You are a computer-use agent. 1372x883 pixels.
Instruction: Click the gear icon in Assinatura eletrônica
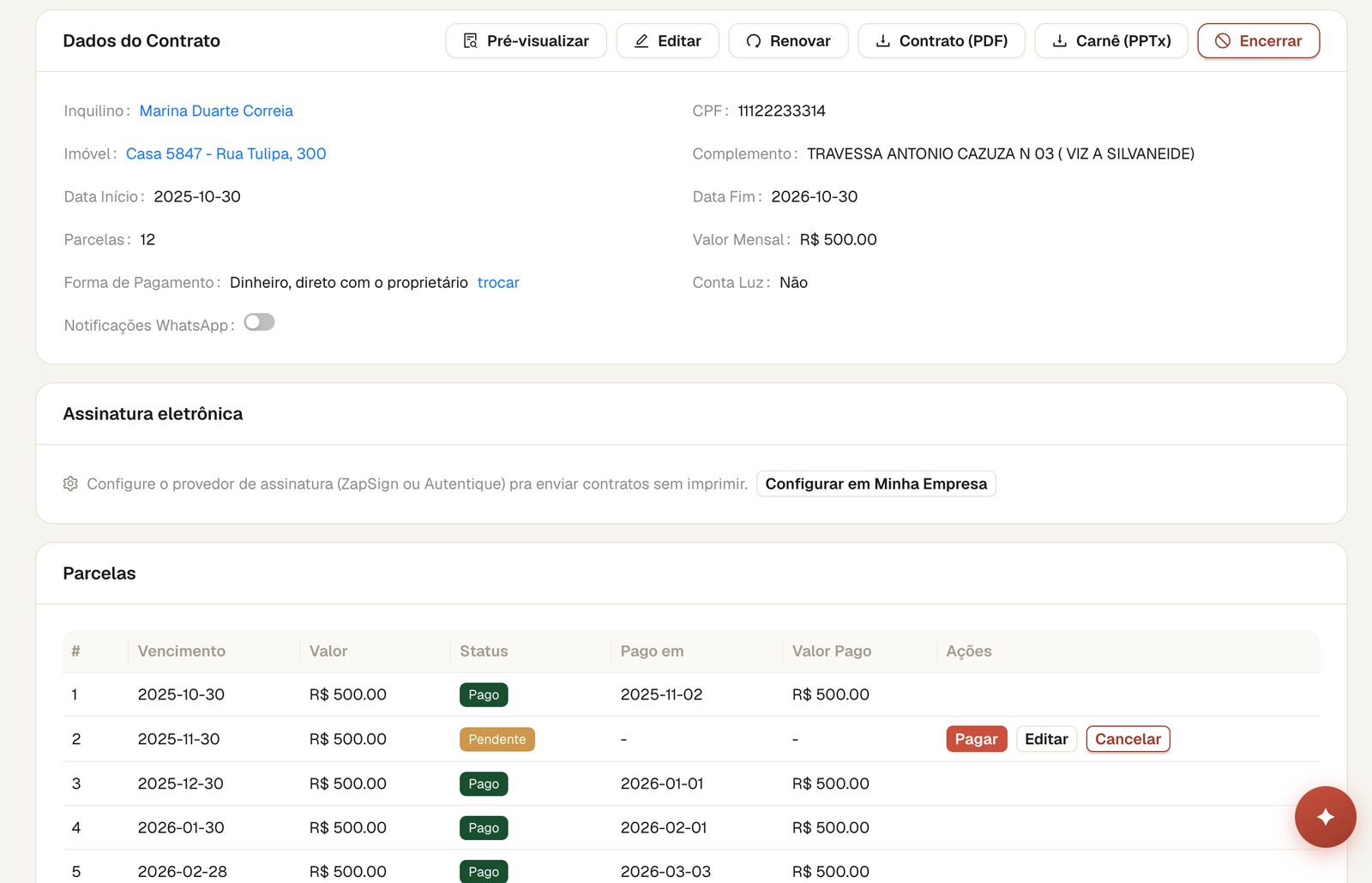pos(70,484)
